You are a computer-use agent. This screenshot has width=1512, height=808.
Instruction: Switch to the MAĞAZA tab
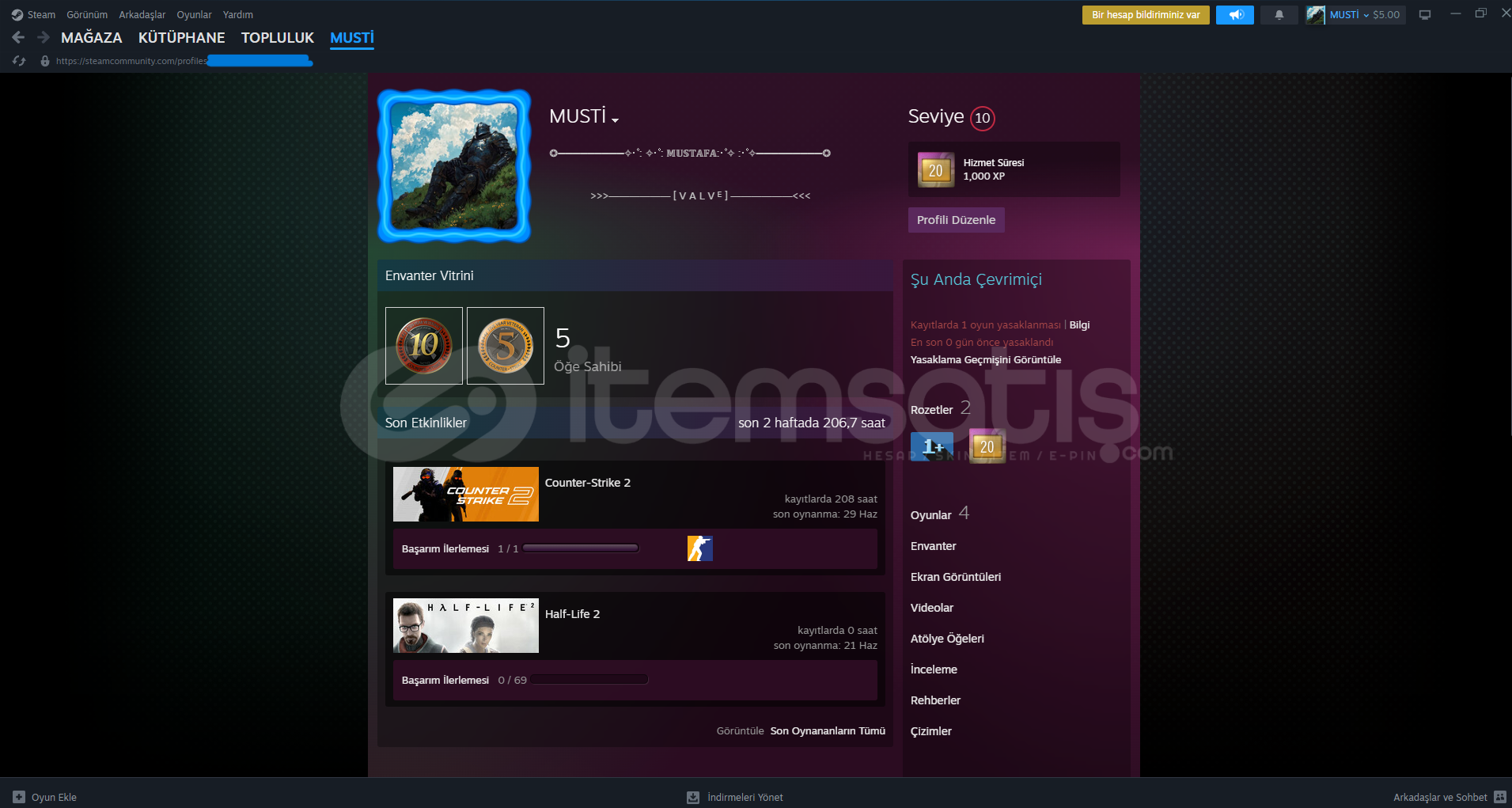tap(92, 38)
